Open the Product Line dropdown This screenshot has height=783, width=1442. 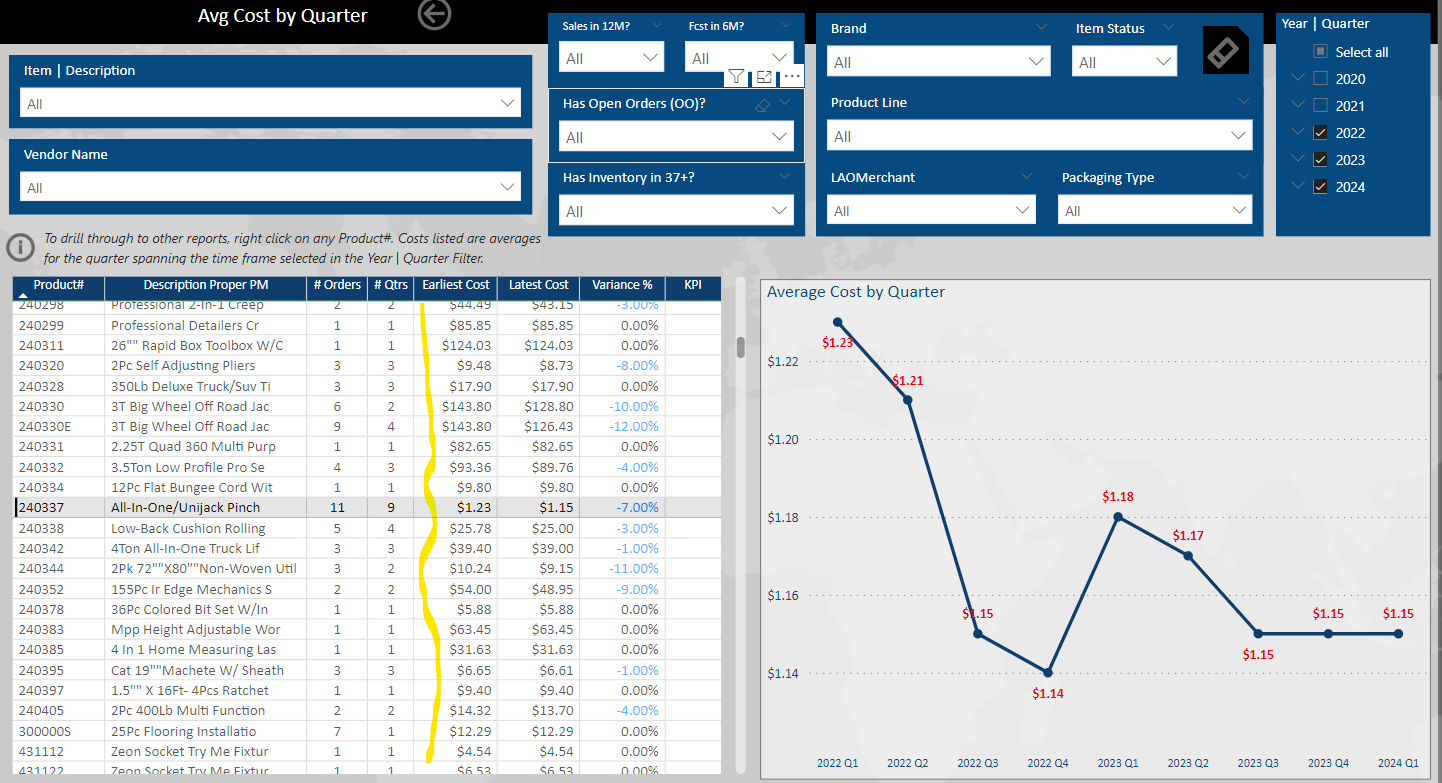pyautogui.click(x=1039, y=135)
